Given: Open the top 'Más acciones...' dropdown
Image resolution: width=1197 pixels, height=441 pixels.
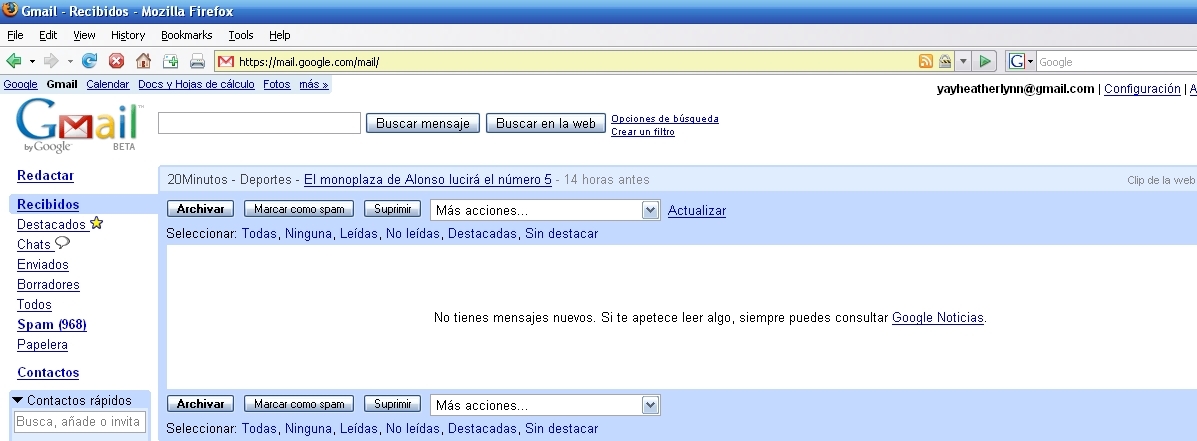Looking at the screenshot, I should tap(545, 211).
